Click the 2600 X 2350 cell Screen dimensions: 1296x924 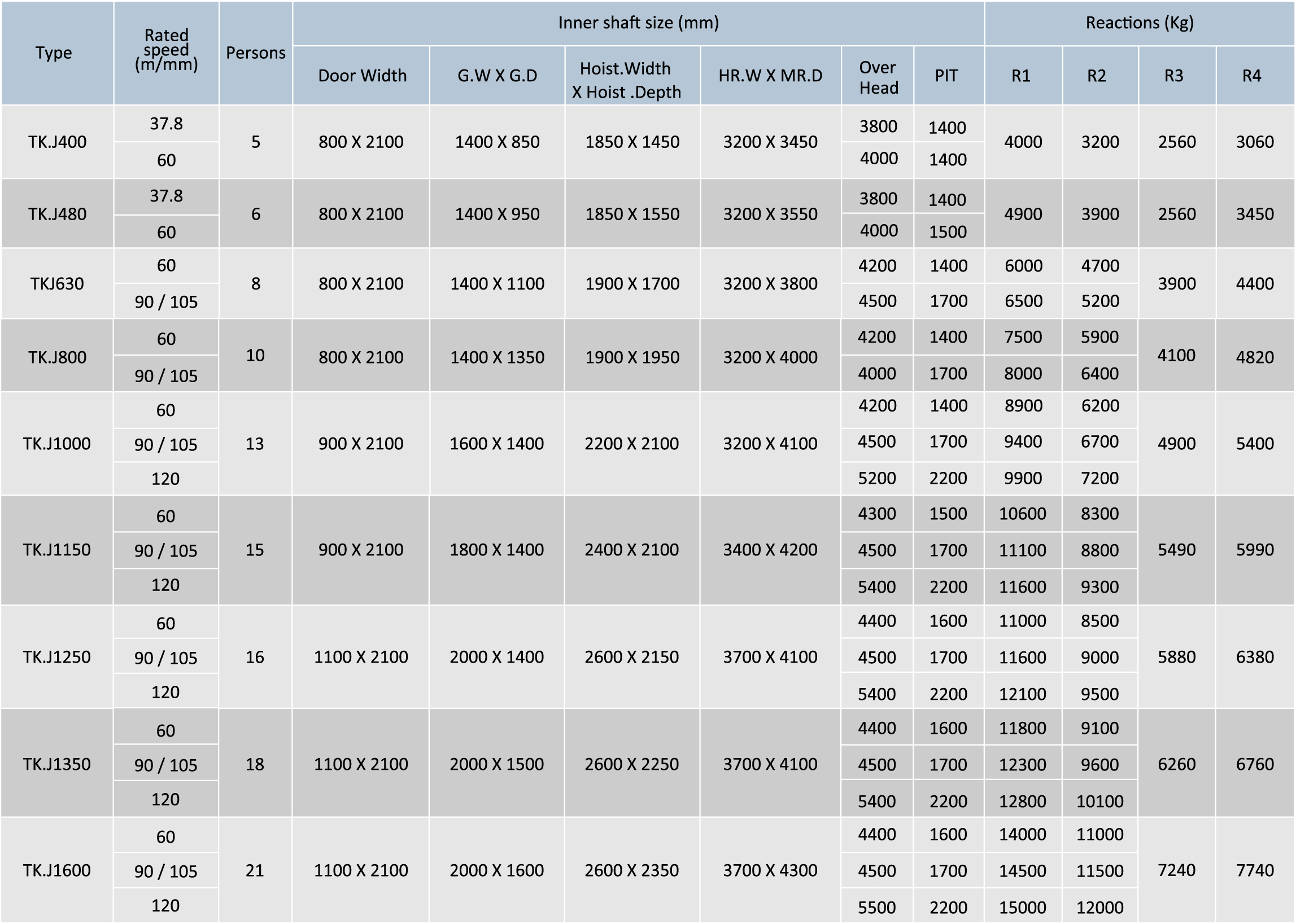coord(631,870)
